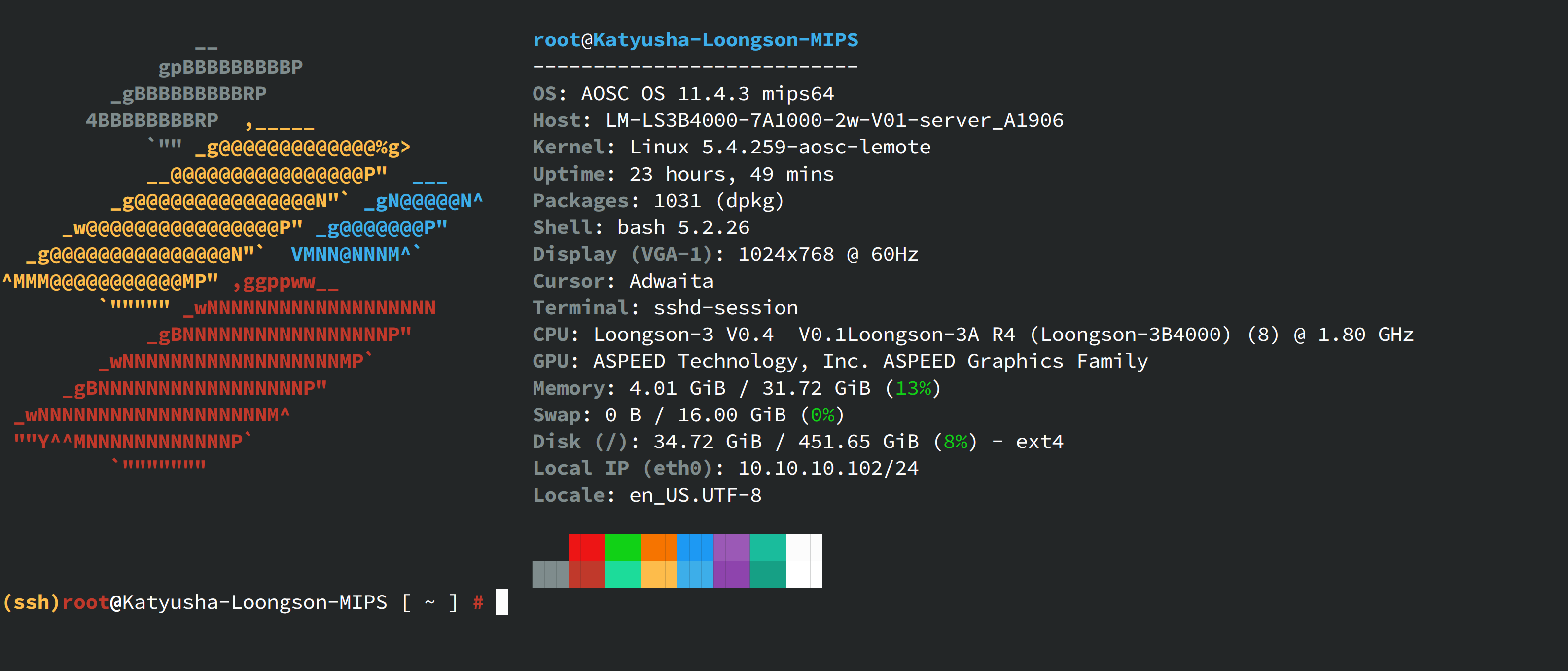Screen dimensions: 1568x671
Task: Click the bright green color block
Action: click(x=622, y=547)
